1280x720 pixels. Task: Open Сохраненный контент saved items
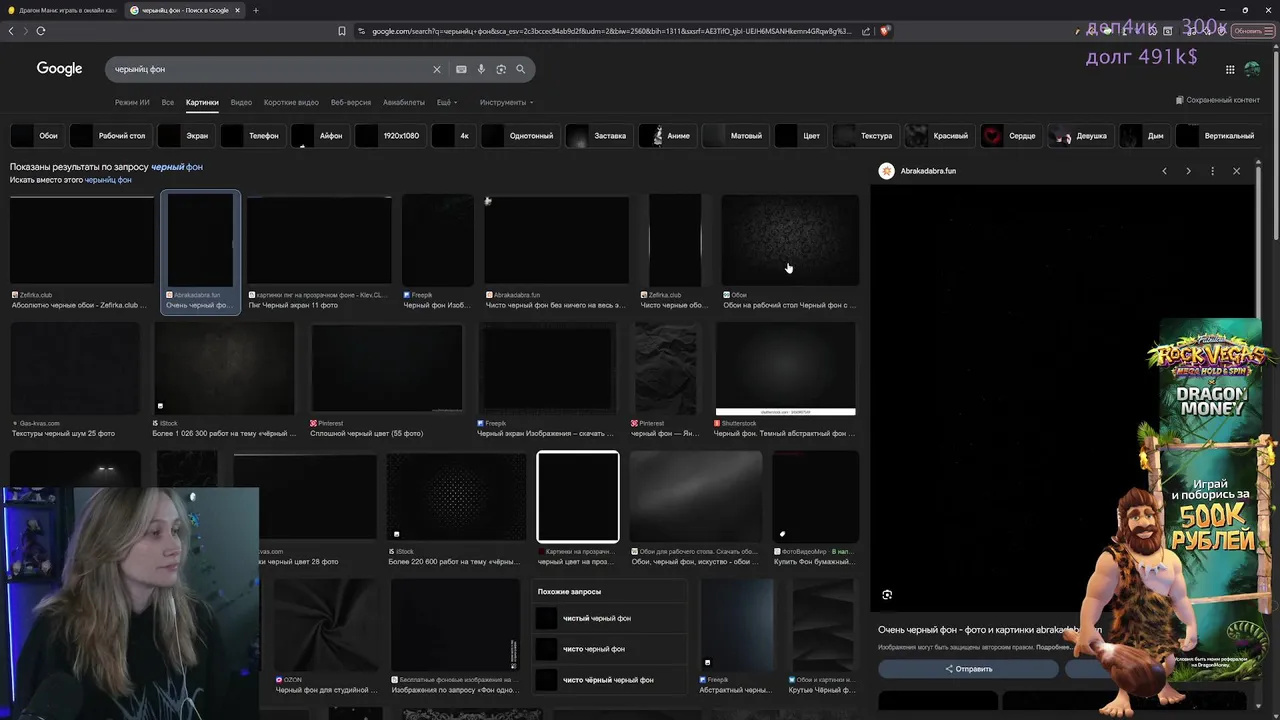pos(1217,100)
